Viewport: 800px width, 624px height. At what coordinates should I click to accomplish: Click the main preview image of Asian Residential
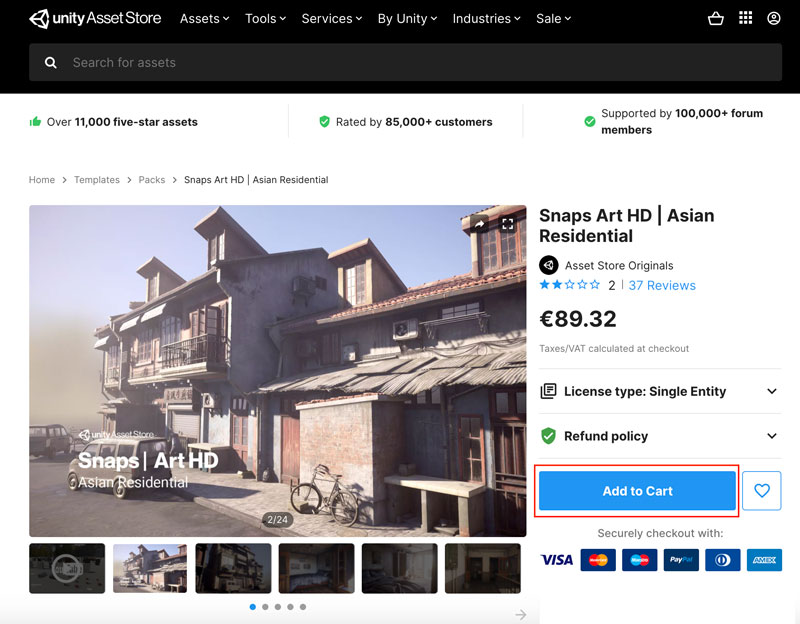click(278, 371)
